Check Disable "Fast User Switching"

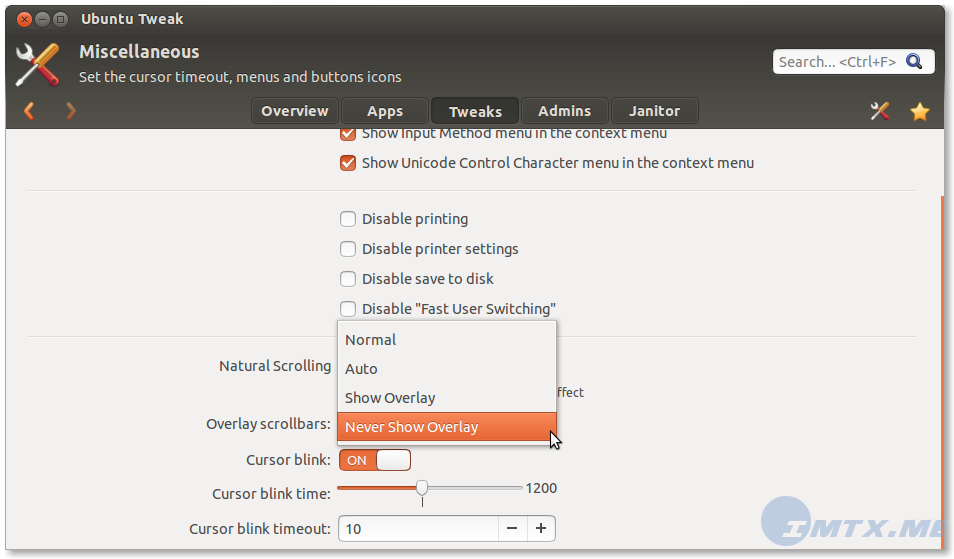click(x=347, y=309)
